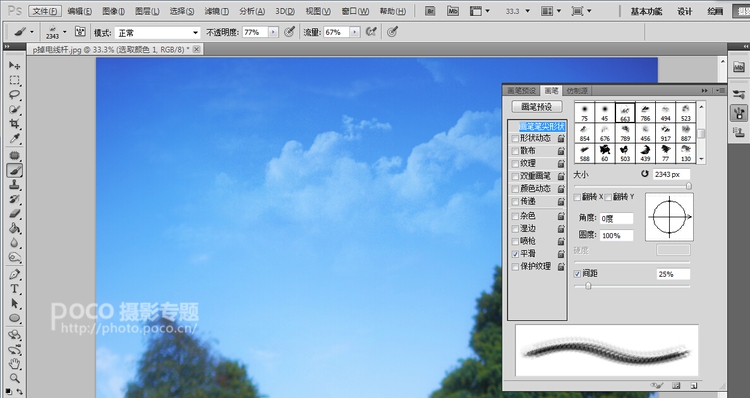Launch Mini Bridge with the Mb icon
The image size is (750, 398).
[x=452, y=11]
